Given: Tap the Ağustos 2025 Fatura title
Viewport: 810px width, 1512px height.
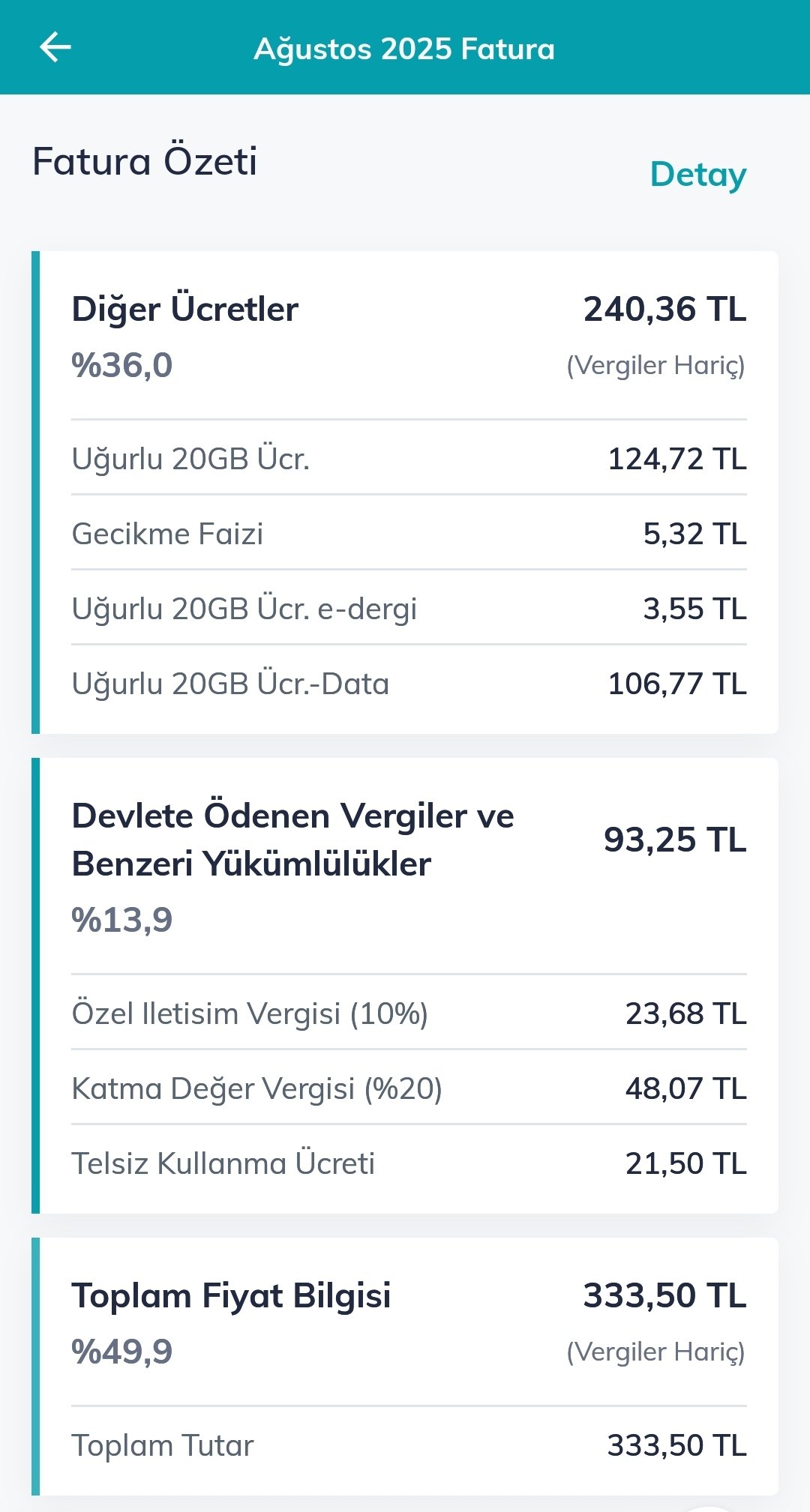Looking at the screenshot, I should point(404,49).
